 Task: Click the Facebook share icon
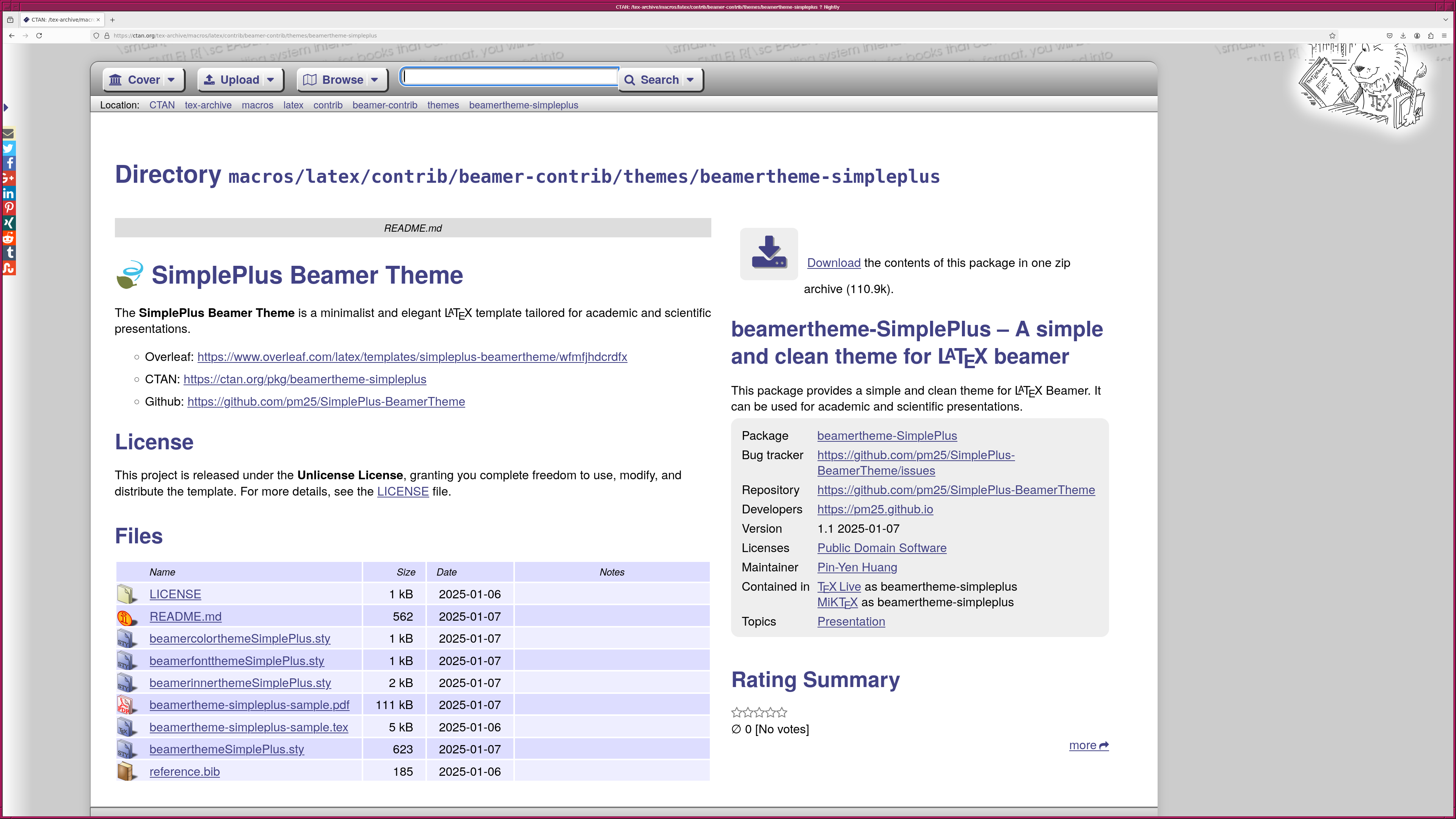pyautogui.click(x=8, y=163)
